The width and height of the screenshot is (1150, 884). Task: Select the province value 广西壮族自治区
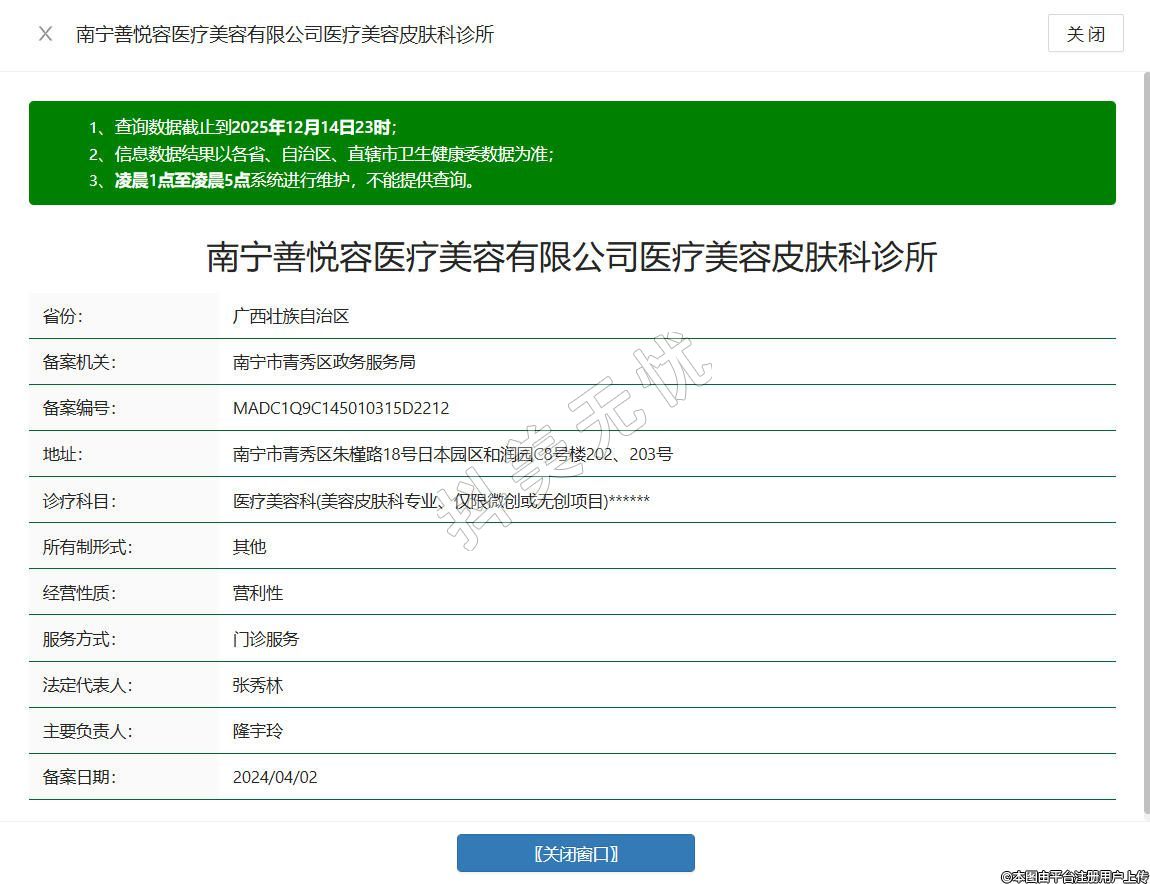(290, 316)
